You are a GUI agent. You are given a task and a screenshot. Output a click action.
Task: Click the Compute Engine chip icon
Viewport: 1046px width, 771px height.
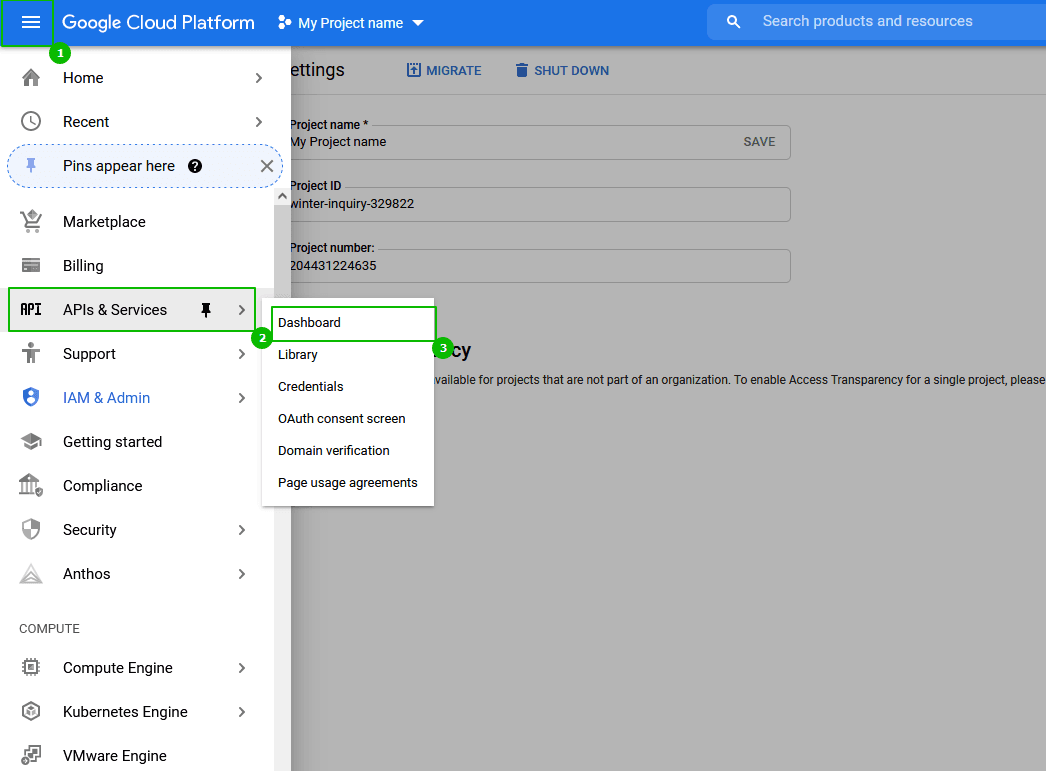pos(31,668)
